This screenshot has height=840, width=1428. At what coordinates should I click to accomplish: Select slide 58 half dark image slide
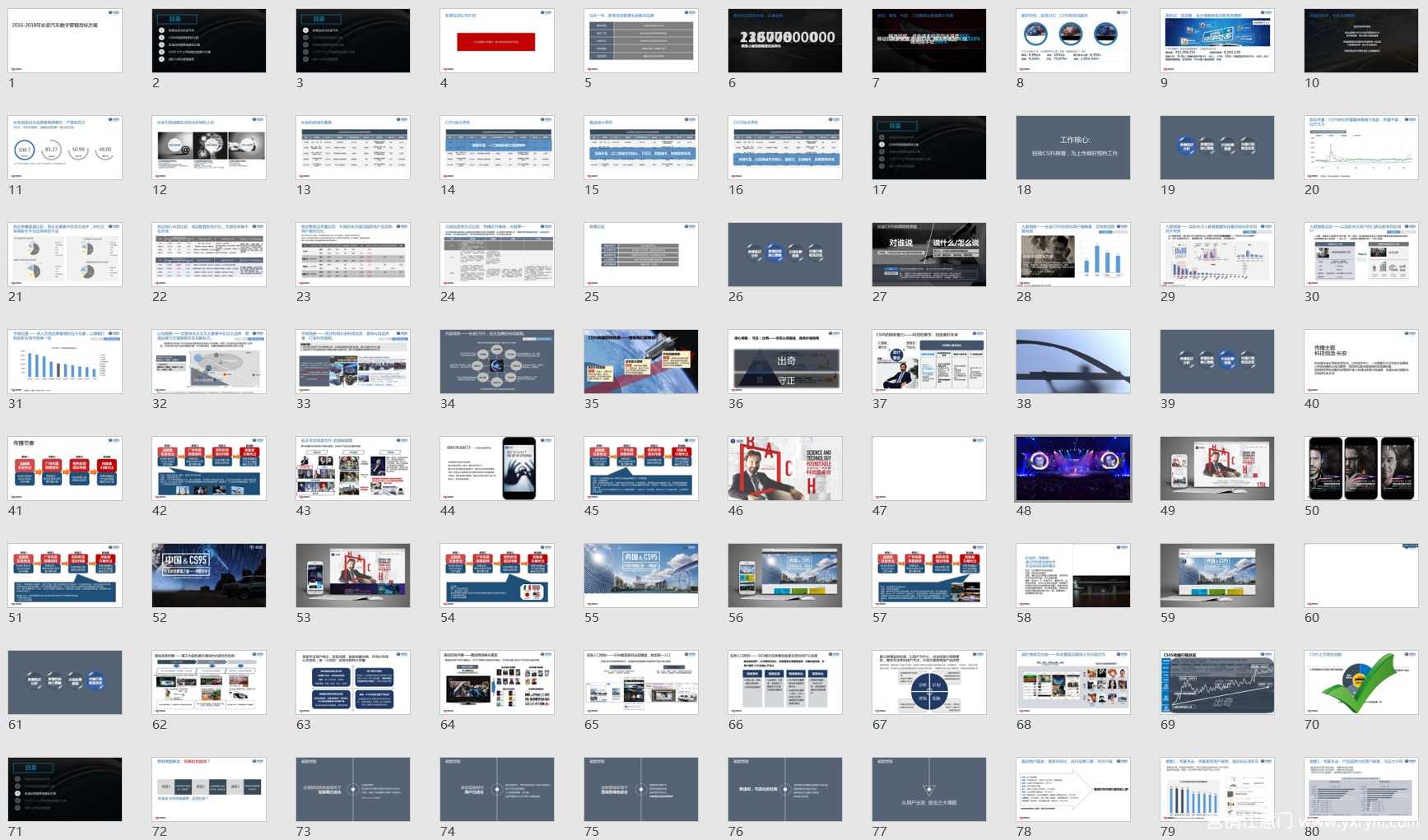(x=1073, y=575)
